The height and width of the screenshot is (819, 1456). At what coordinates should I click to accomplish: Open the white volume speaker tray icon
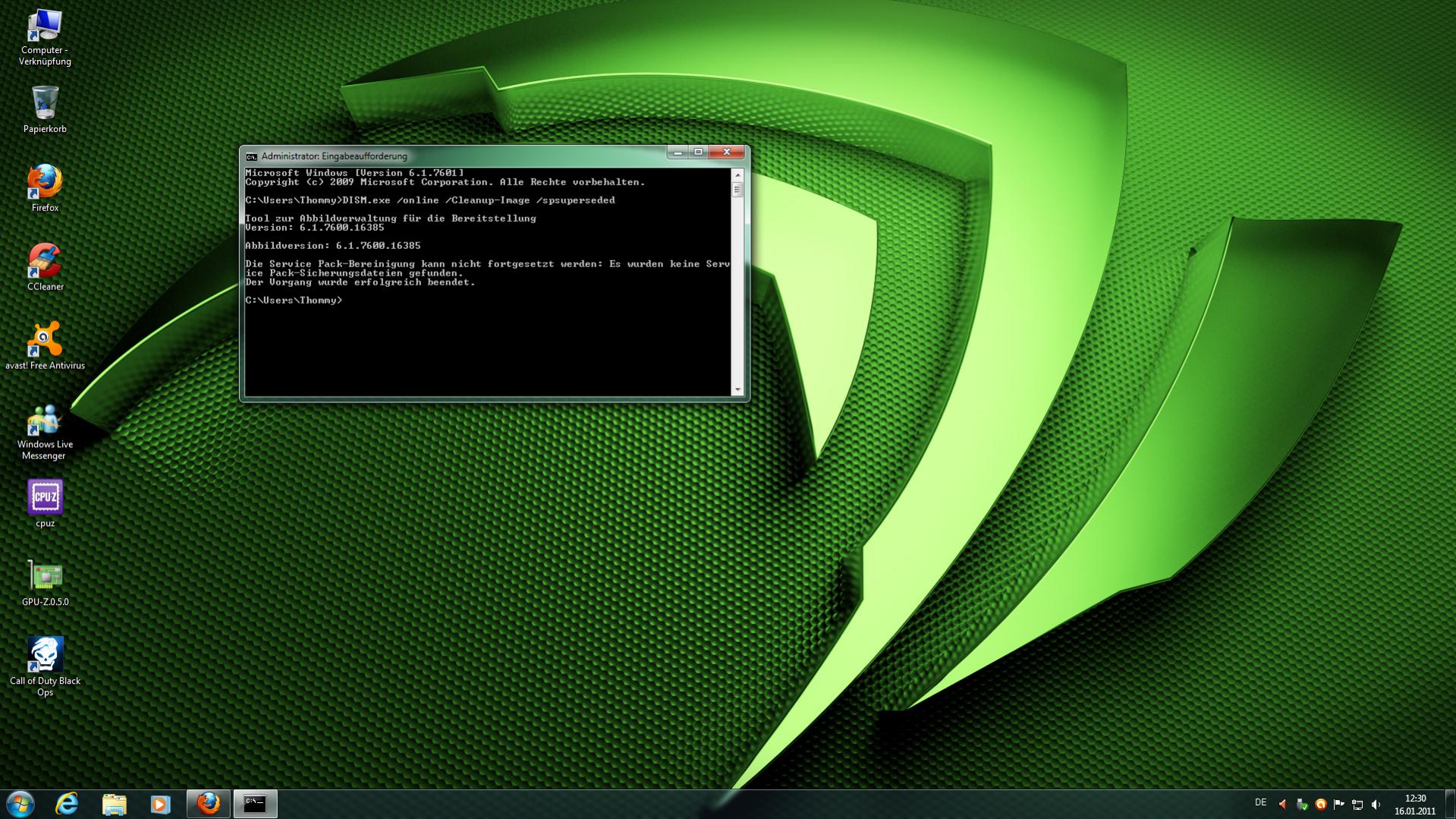tap(1376, 804)
